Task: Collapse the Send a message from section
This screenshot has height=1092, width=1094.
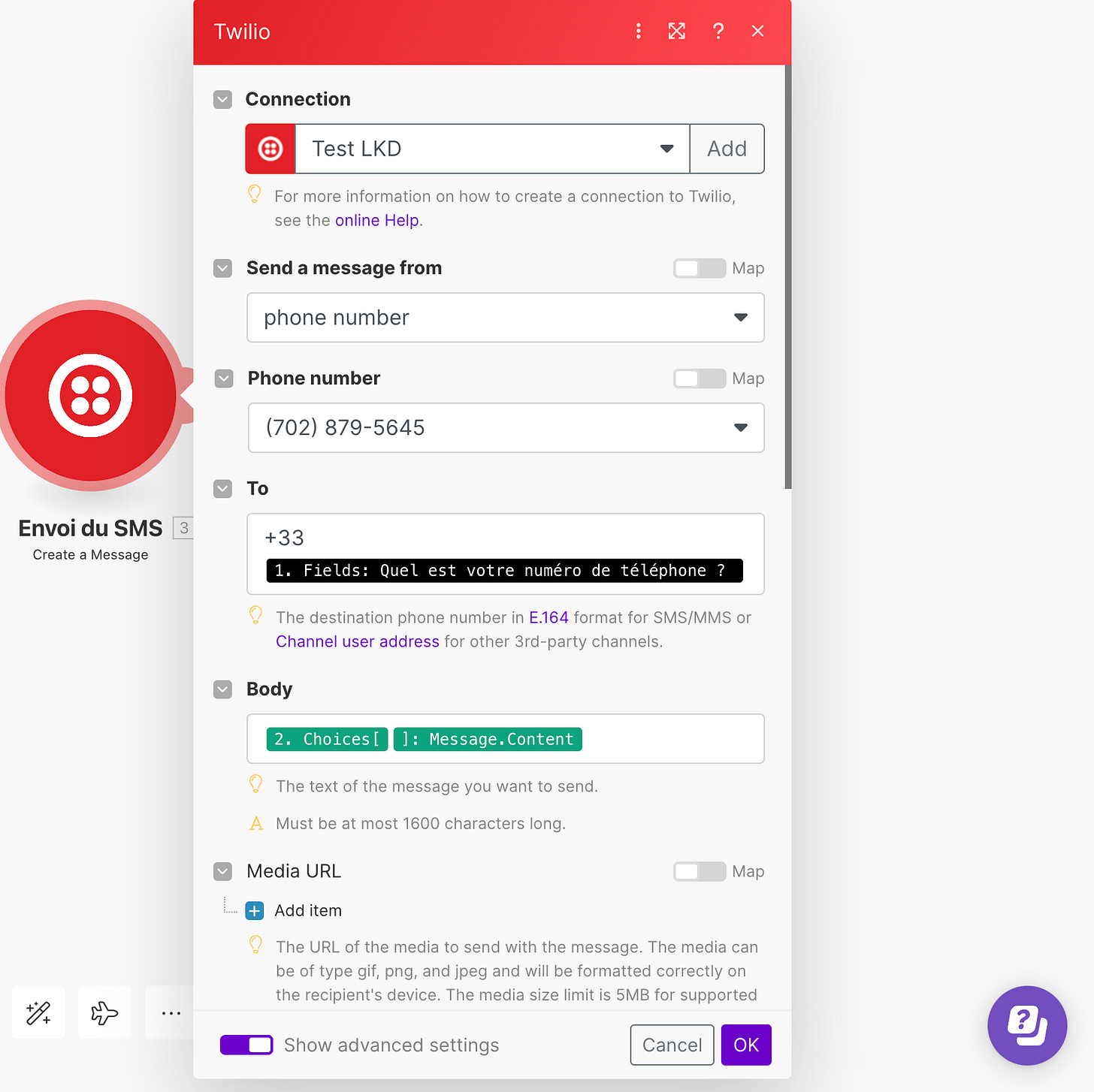Action: coord(222,268)
